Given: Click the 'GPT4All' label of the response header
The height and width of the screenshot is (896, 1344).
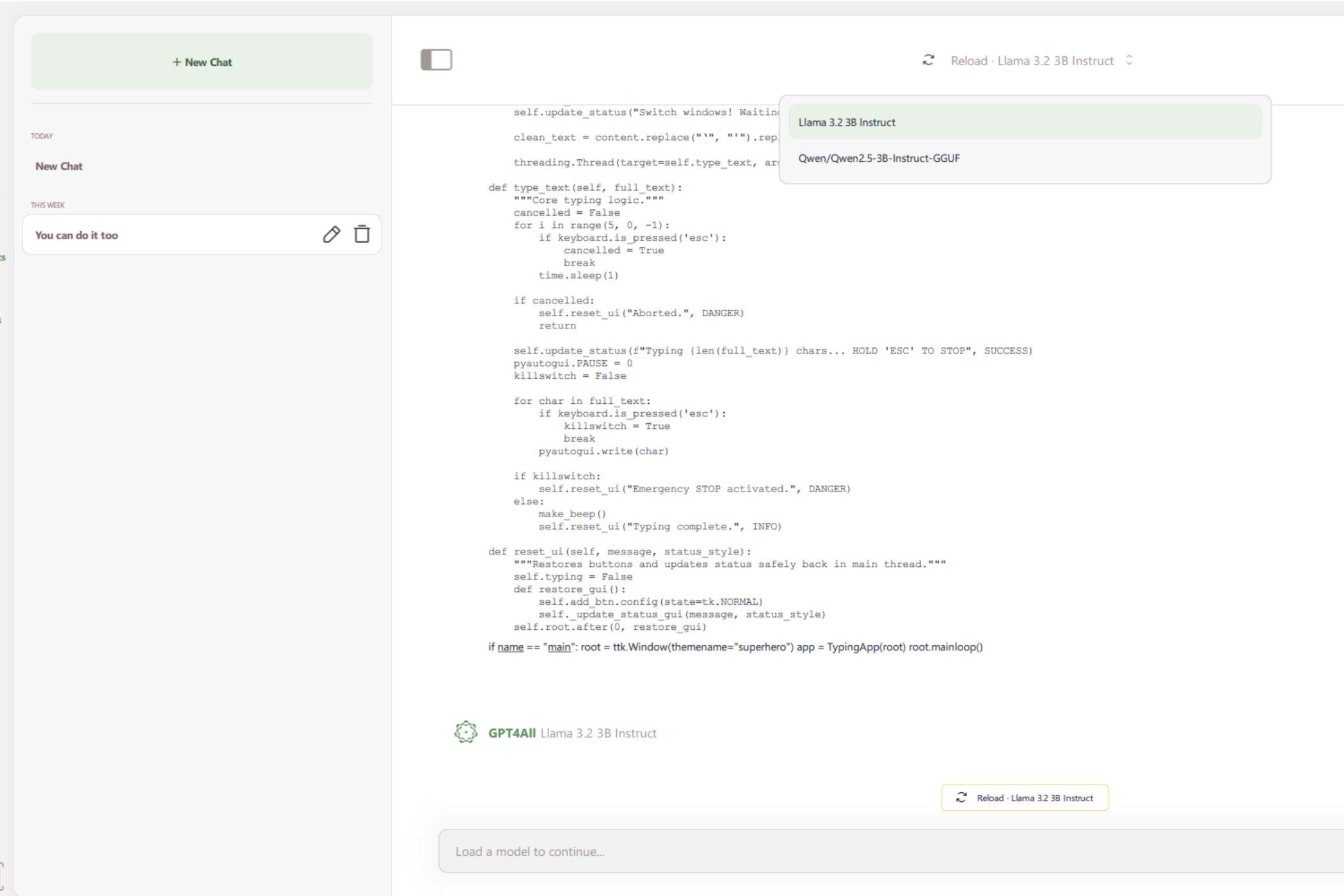Looking at the screenshot, I should [x=512, y=733].
